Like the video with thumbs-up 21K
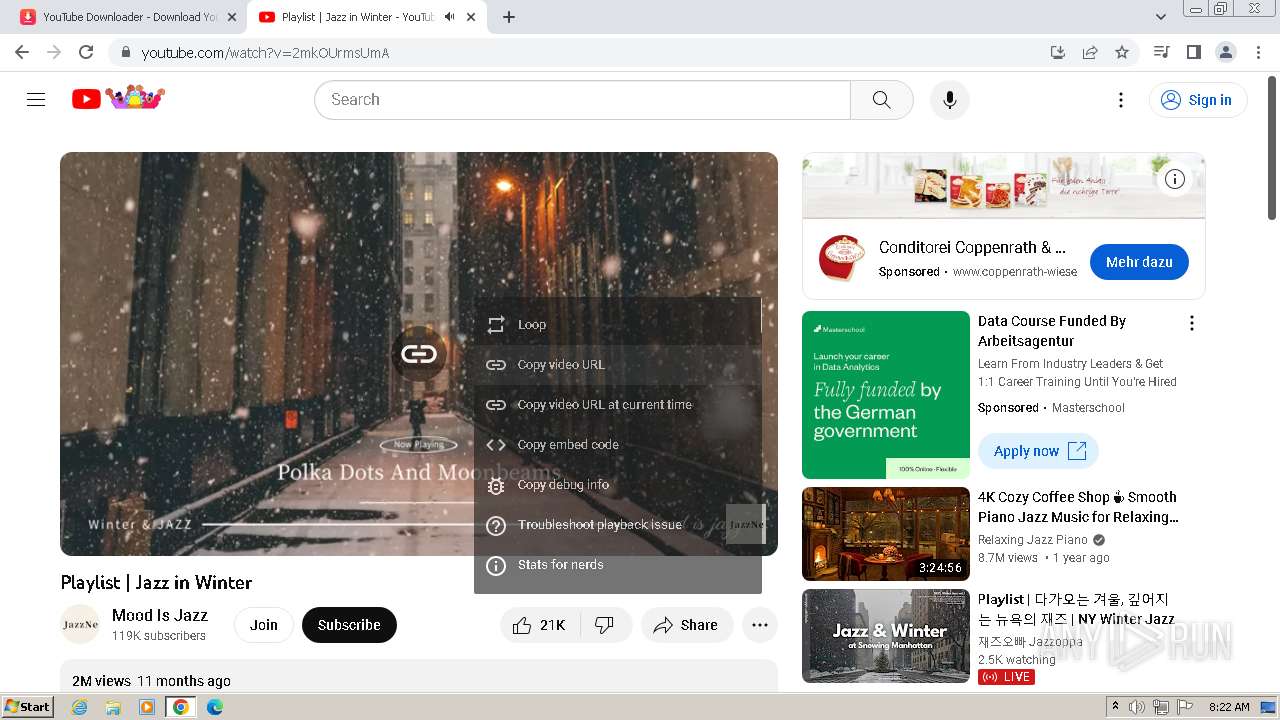The image size is (1280, 720). tap(540, 625)
